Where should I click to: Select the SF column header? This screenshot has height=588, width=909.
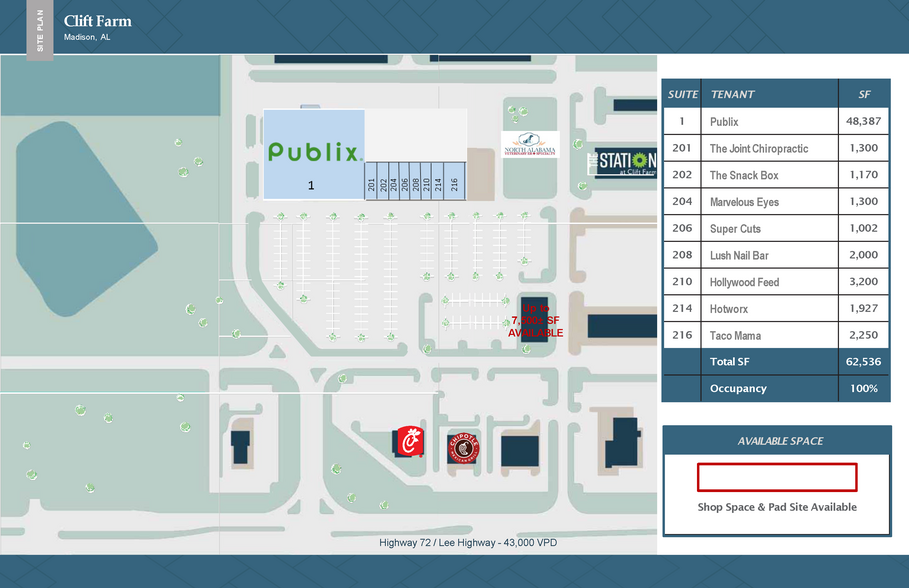pos(864,95)
